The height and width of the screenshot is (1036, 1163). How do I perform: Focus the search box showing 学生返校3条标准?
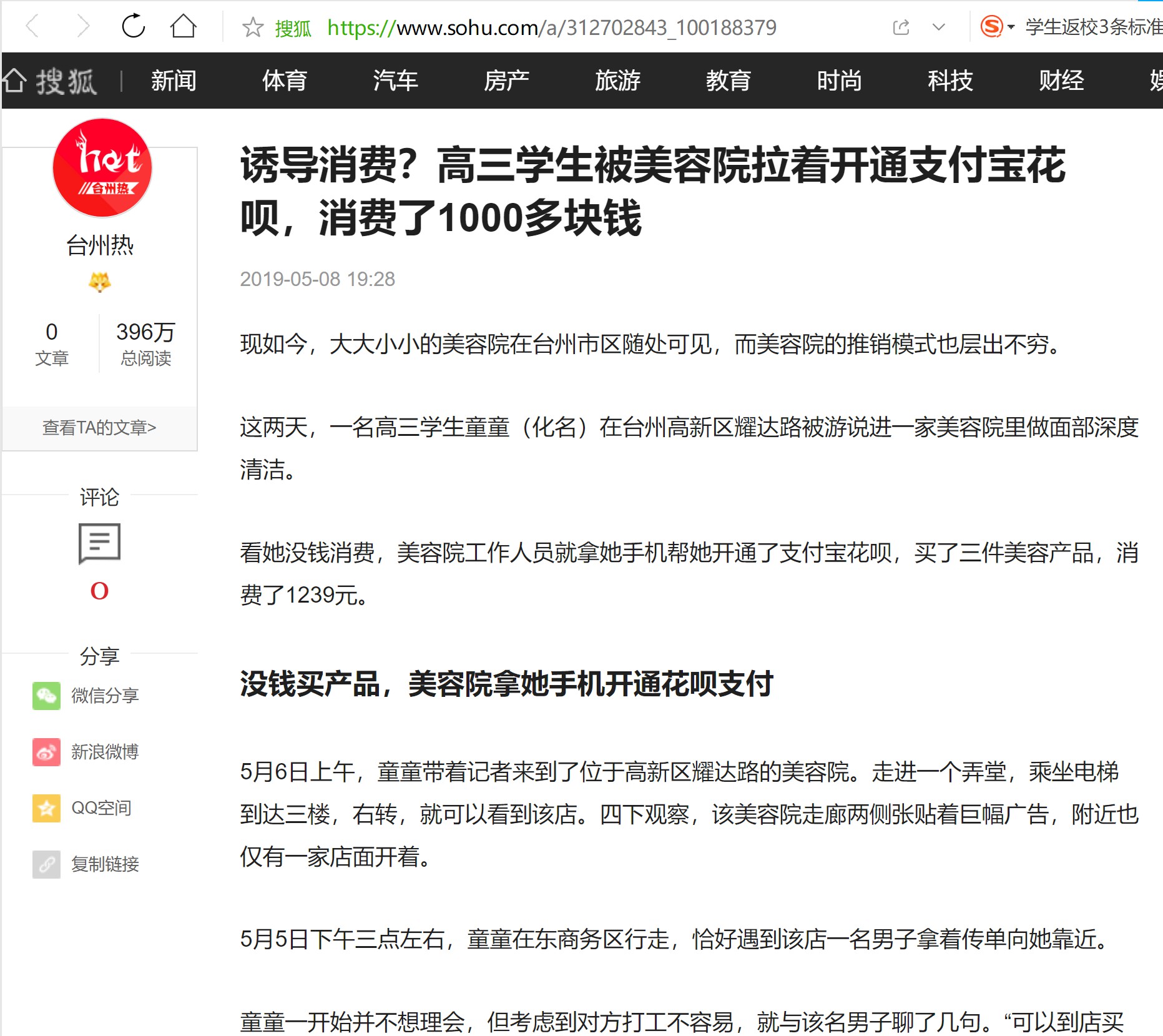pyautogui.click(x=1093, y=27)
